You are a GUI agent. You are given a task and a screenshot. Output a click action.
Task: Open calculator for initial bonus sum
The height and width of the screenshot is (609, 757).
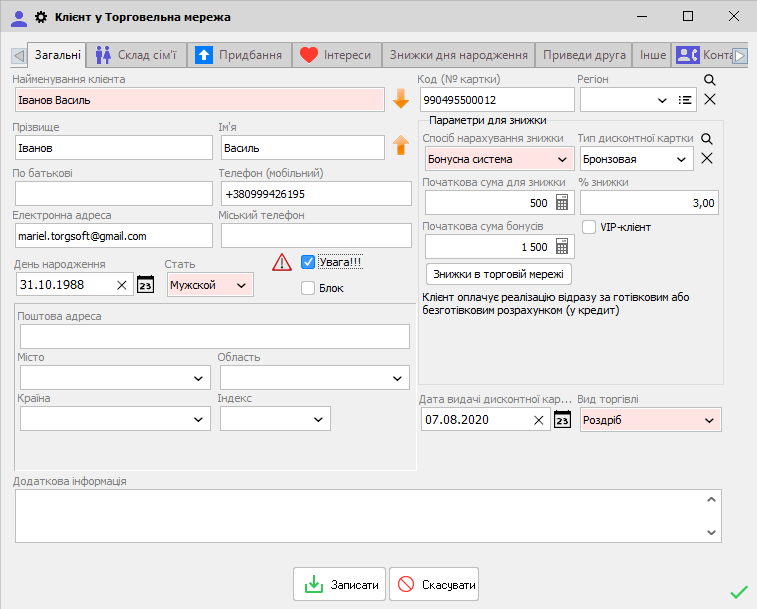pos(562,247)
